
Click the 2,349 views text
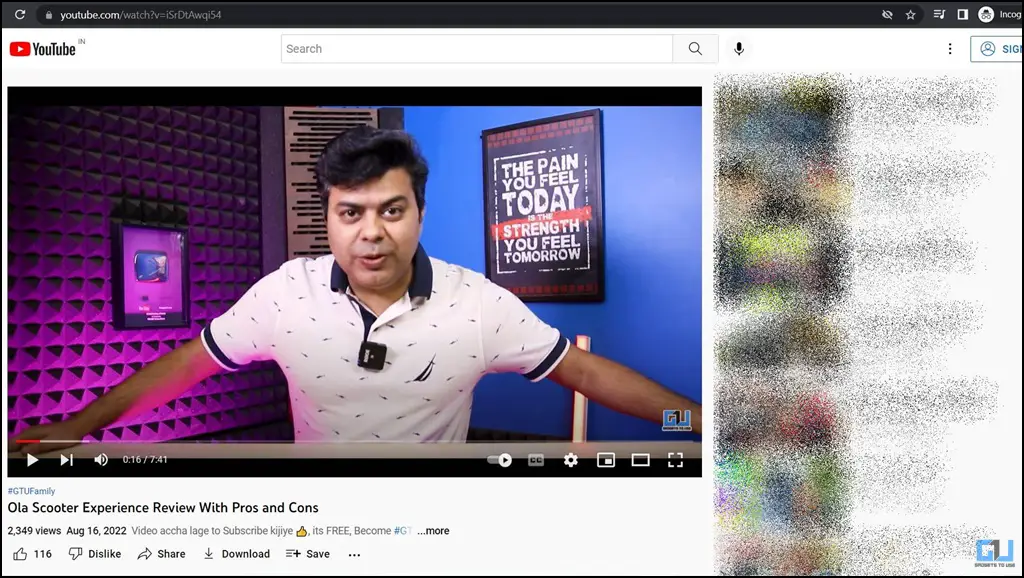(34, 531)
